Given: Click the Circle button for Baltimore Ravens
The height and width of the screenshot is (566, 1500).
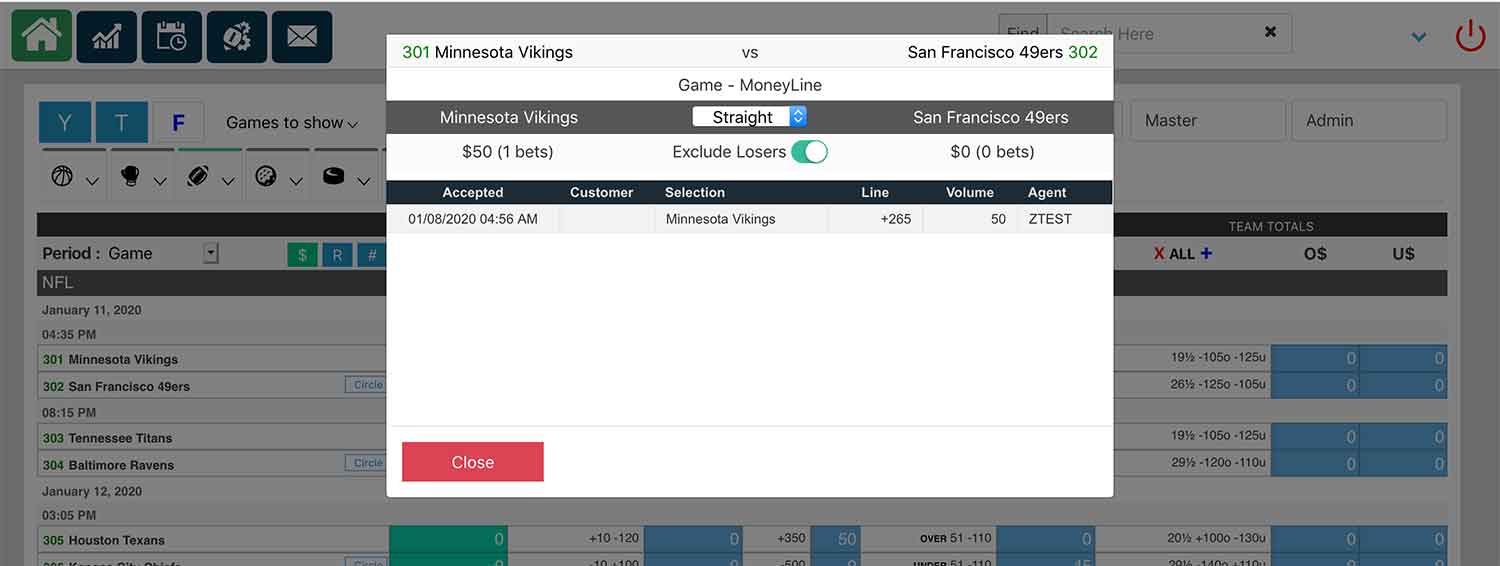Looking at the screenshot, I should pos(366,463).
